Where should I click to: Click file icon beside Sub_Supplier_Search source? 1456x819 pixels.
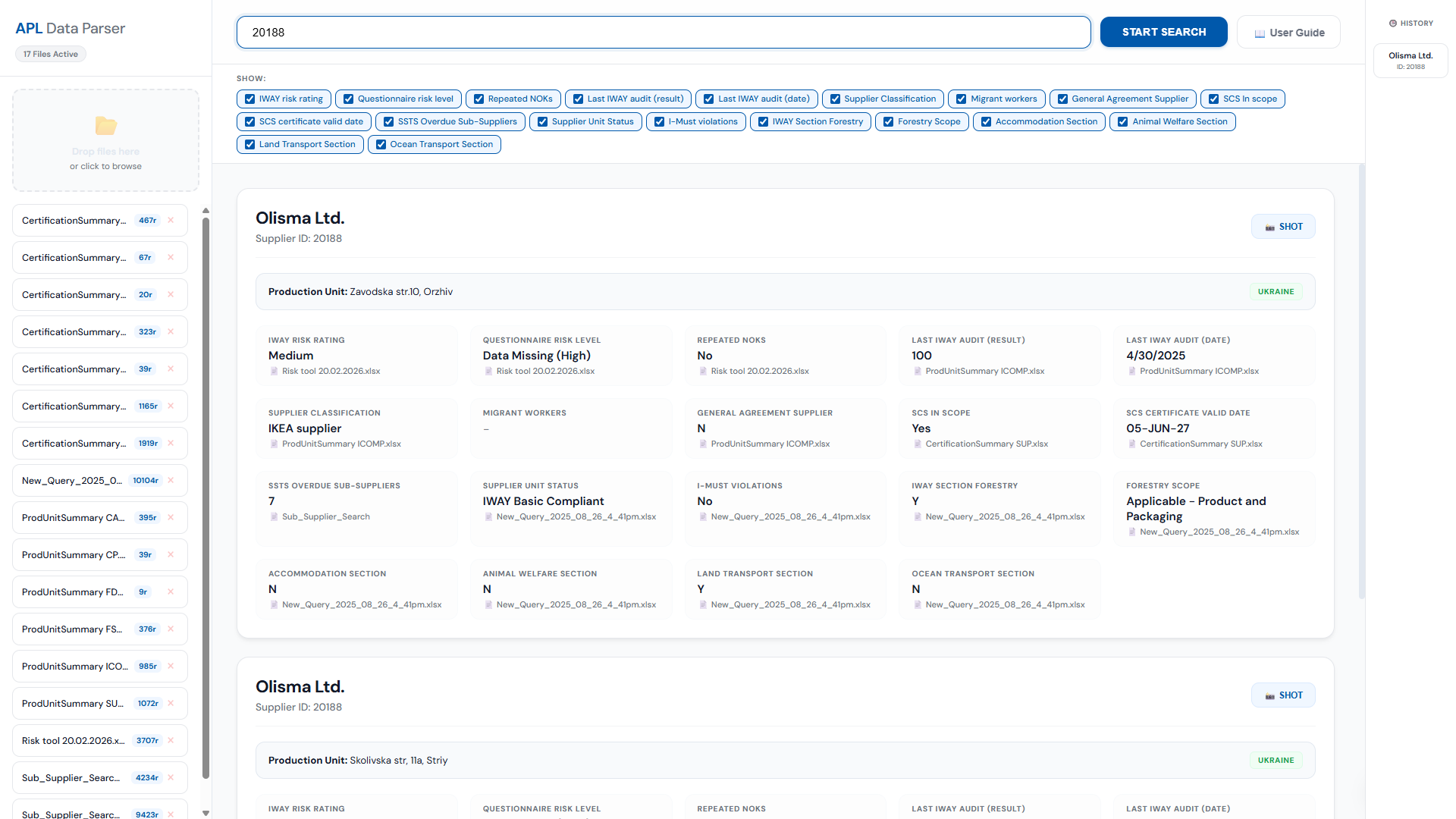pos(274,517)
